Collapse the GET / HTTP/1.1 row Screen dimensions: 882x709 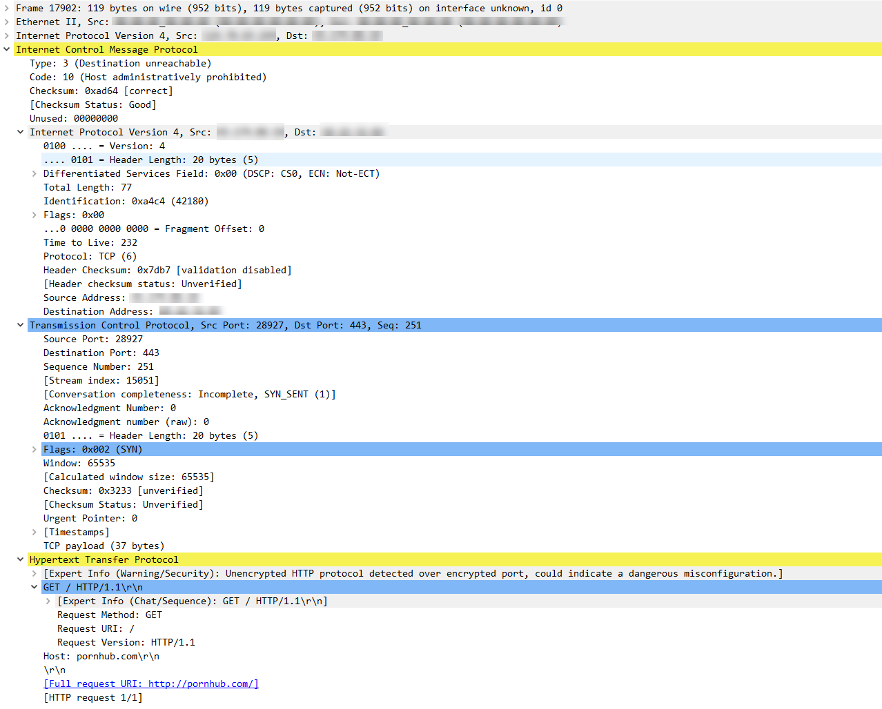[x=34, y=587]
